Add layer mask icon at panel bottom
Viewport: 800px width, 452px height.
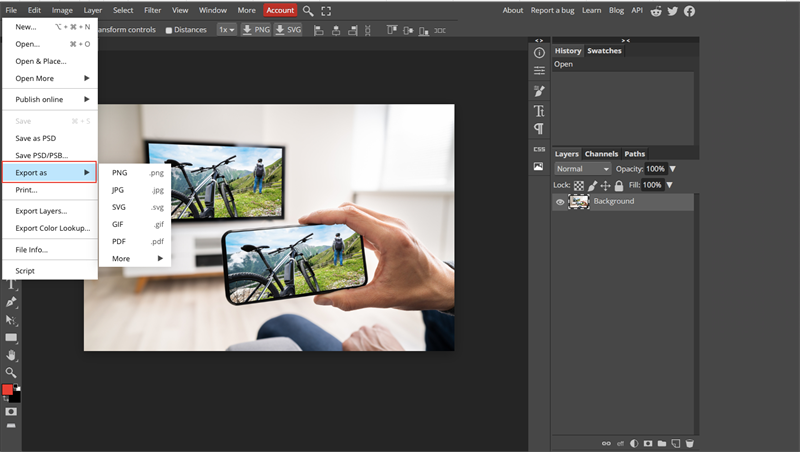(x=648, y=443)
